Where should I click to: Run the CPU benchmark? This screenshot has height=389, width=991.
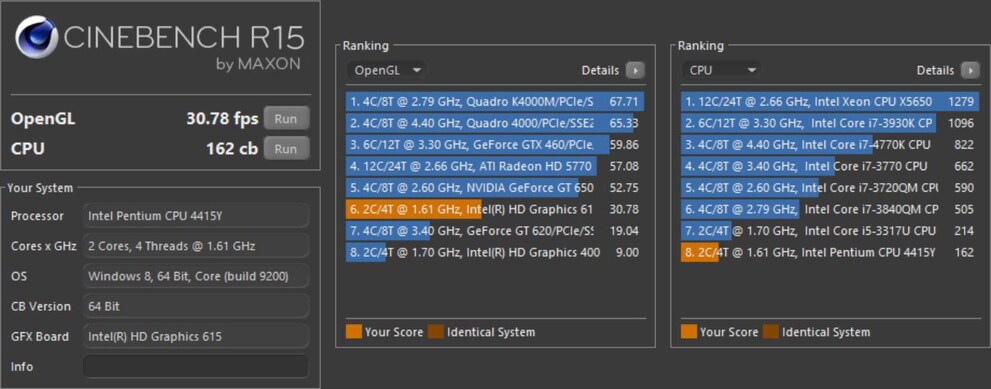[286, 149]
